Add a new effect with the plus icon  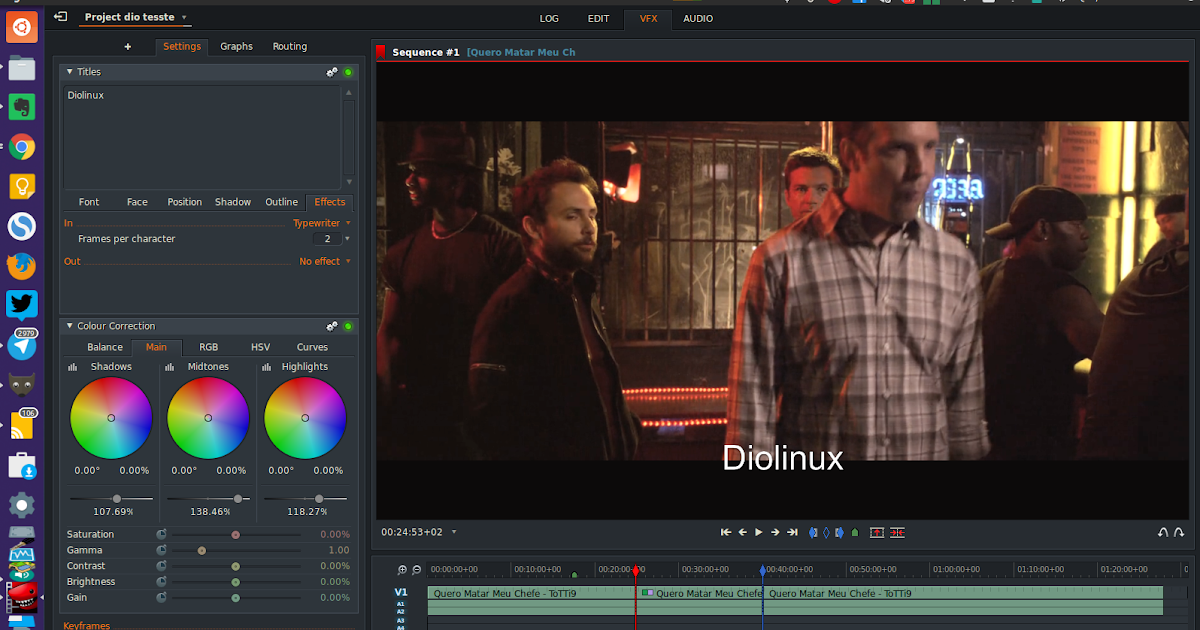point(128,46)
